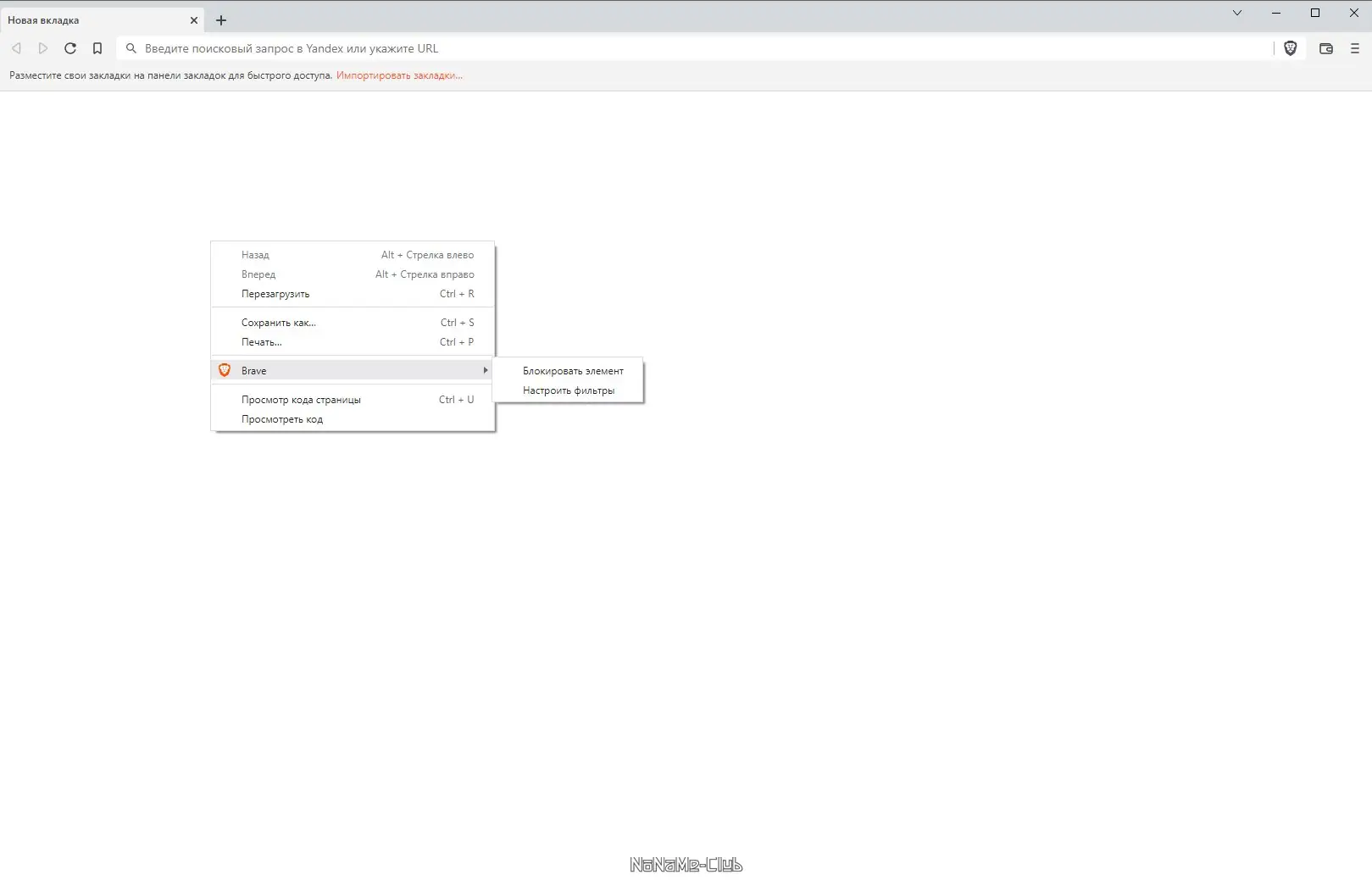1372x880 pixels.
Task: Bookmark this page with the bookmark icon
Action: (97, 48)
